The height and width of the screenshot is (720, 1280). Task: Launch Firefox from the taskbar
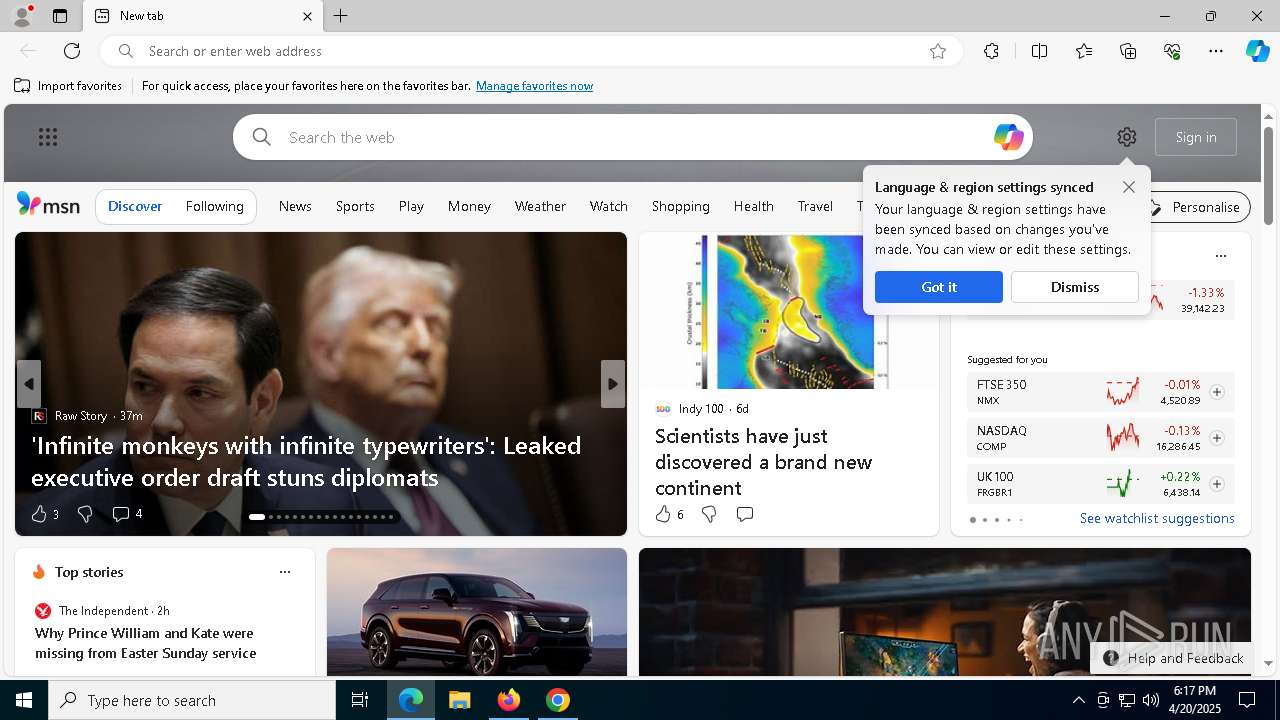[x=509, y=700]
